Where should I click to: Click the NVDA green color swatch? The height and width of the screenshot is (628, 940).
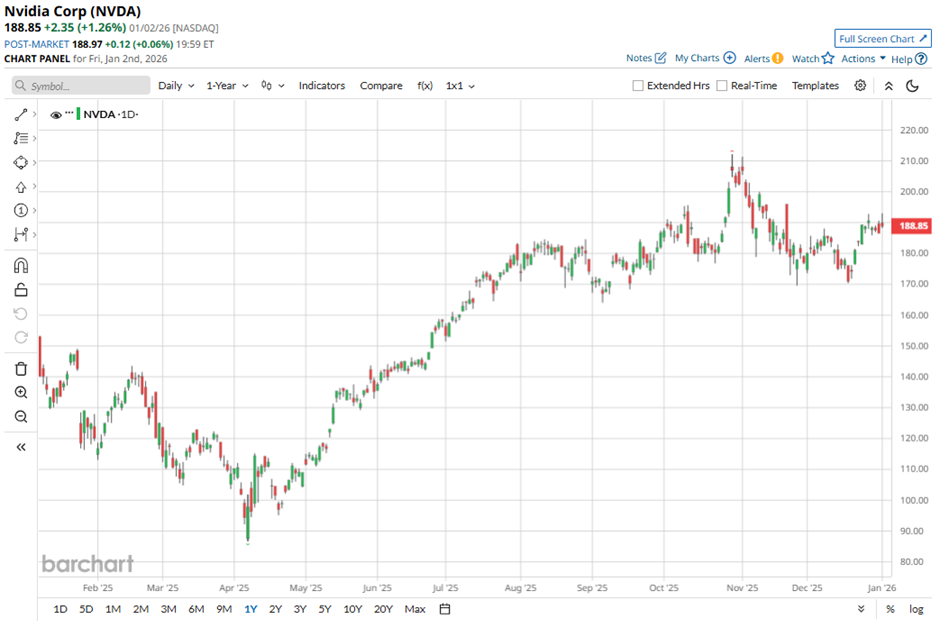[78, 114]
